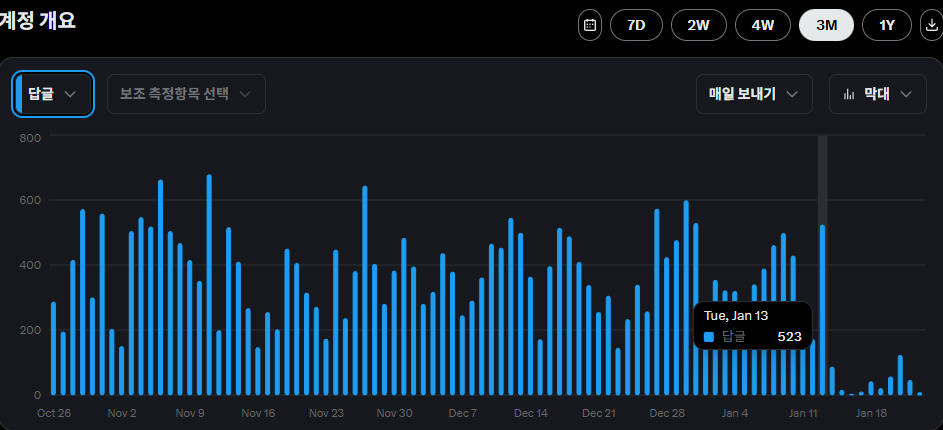Click the Dec 14 axis label

(x=531, y=413)
